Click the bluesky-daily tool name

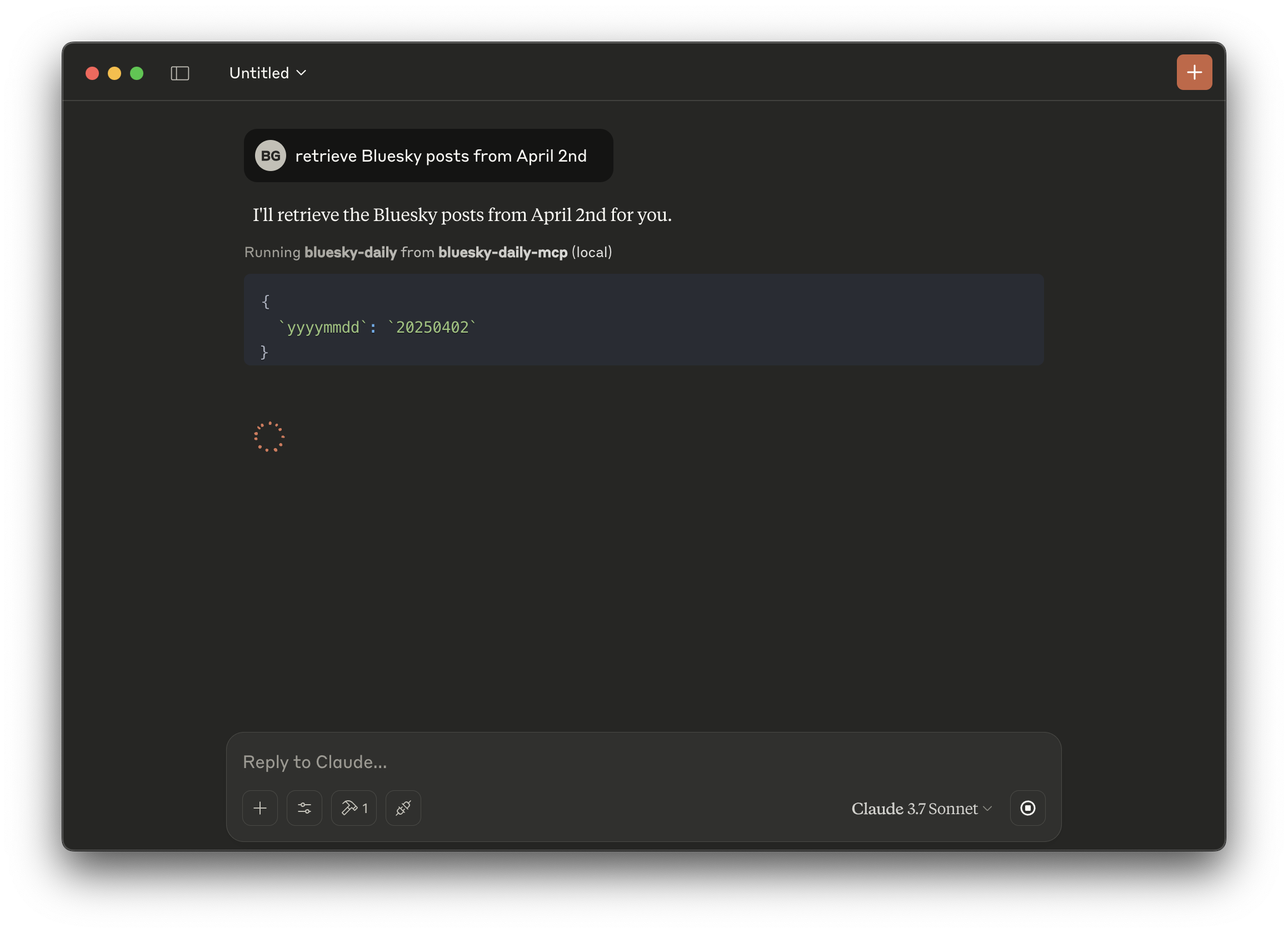click(351, 252)
